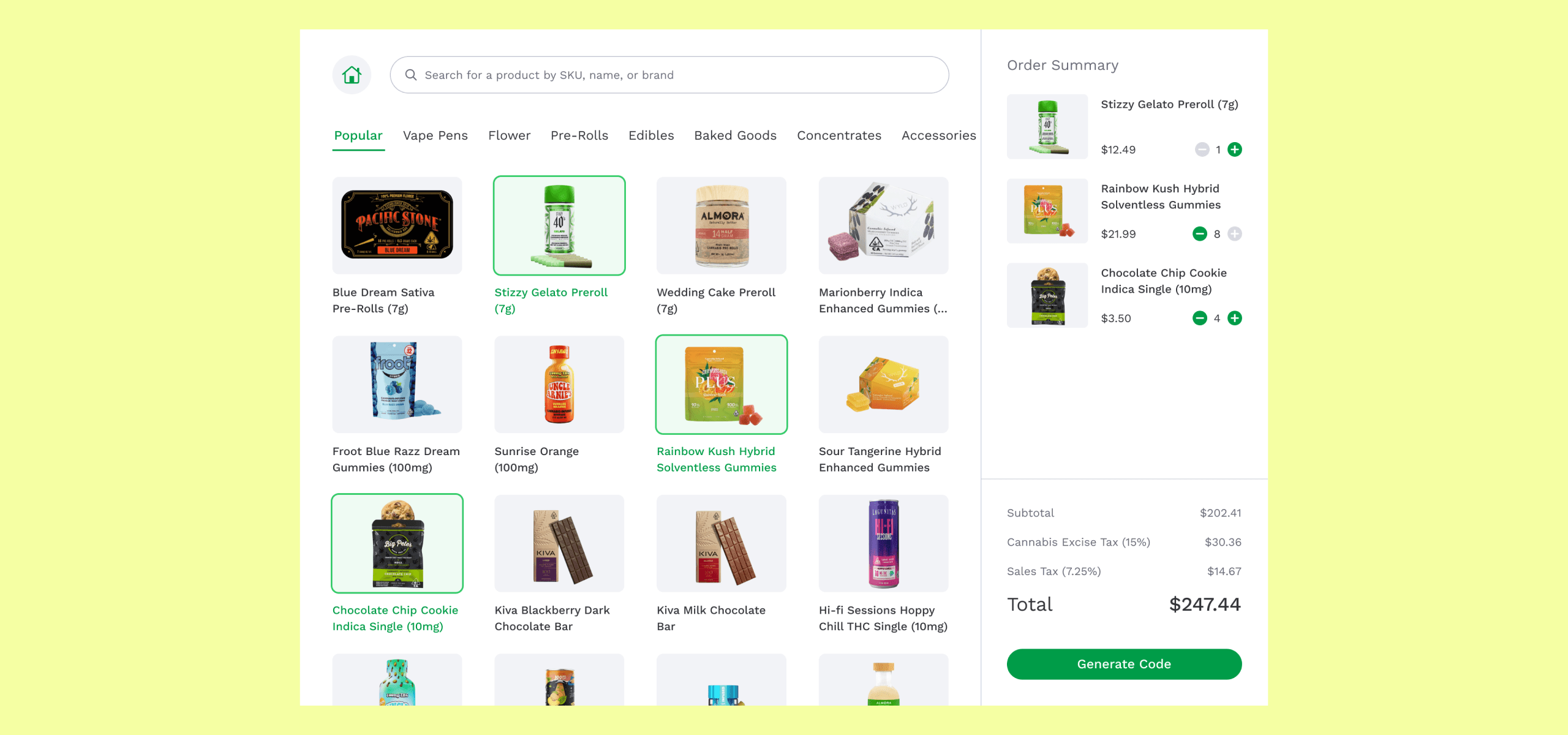Click the Generate Code button
This screenshot has height=735, width=1568.
(x=1124, y=664)
